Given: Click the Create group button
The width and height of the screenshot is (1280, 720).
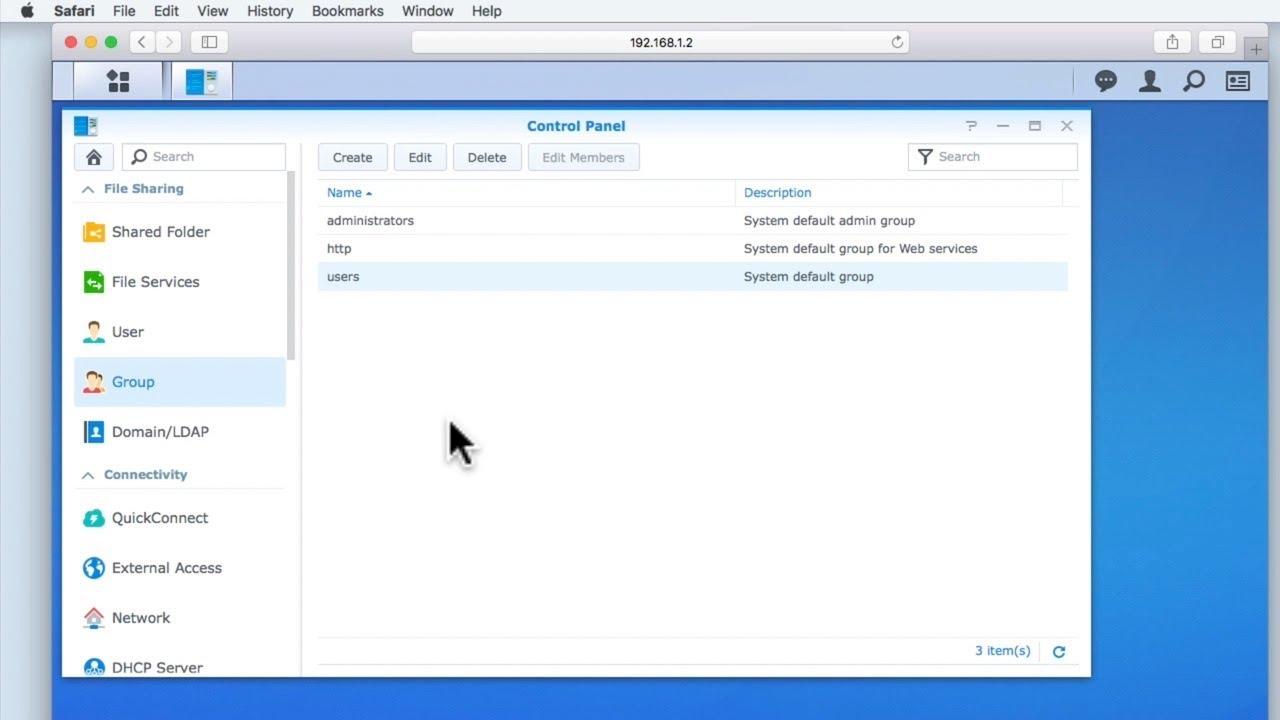Looking at the screenshot, I should tap(353, 157).
